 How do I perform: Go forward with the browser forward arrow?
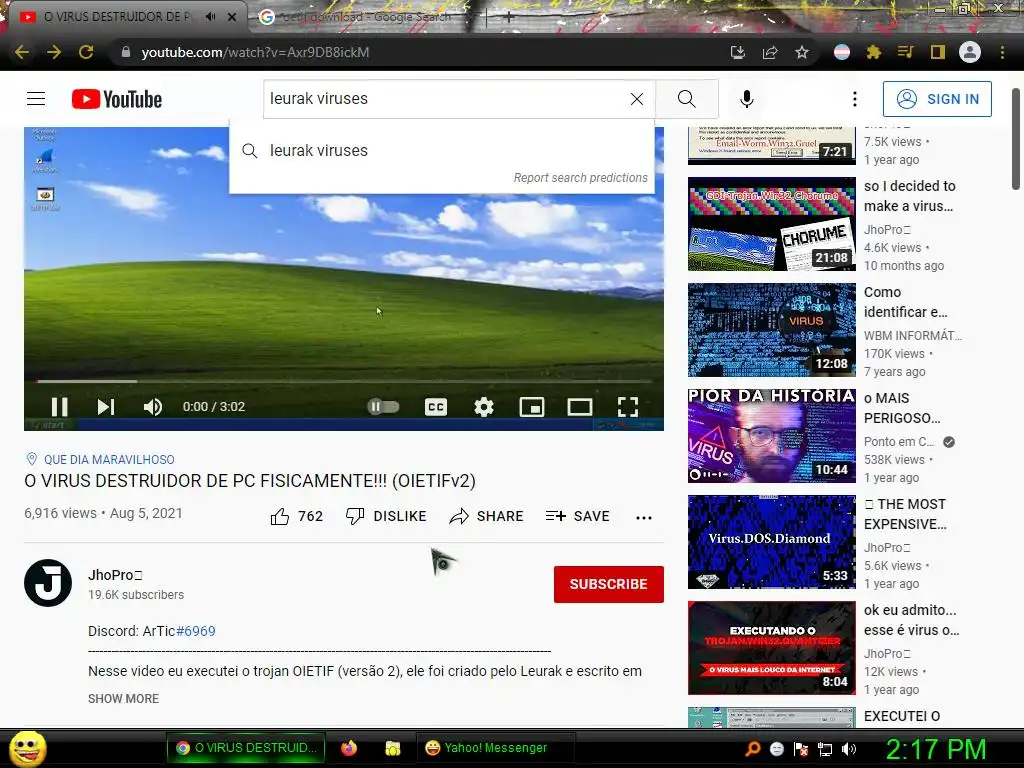coord(54,52)
